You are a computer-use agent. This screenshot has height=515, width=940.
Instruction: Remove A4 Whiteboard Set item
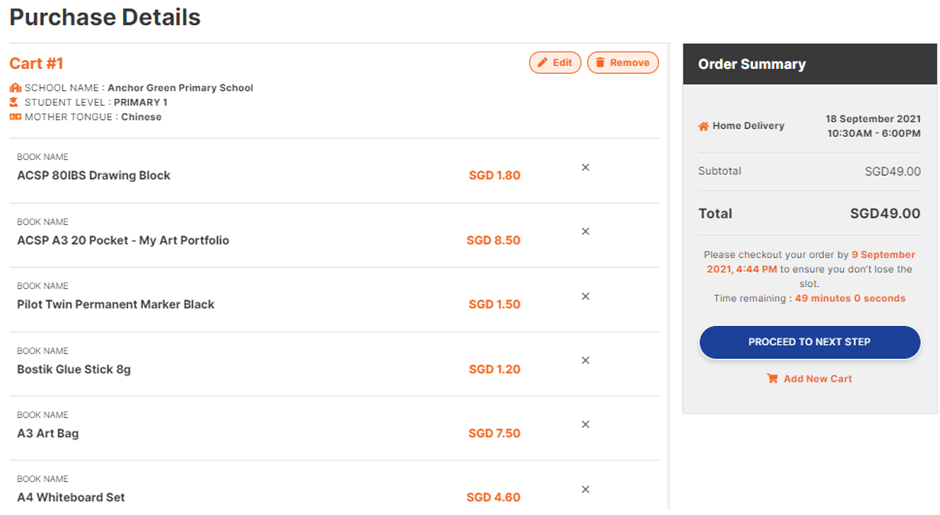click(x=586, y=489)
